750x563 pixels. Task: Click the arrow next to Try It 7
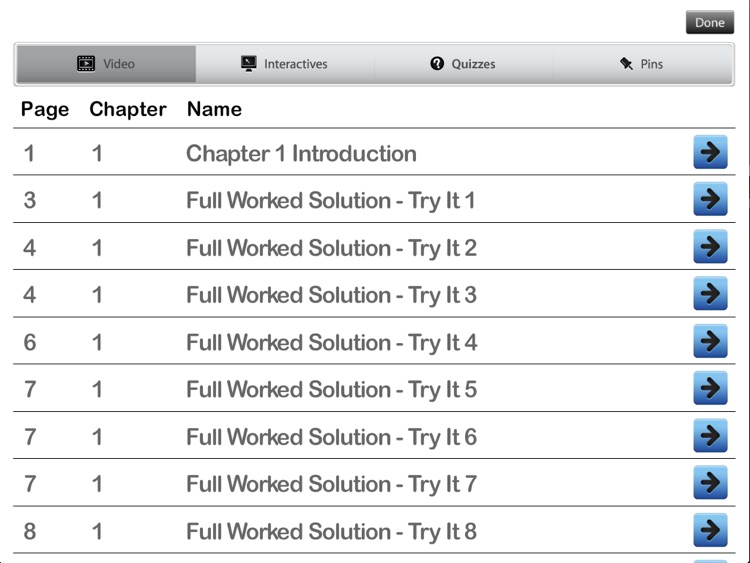click(x=710, y=483)
